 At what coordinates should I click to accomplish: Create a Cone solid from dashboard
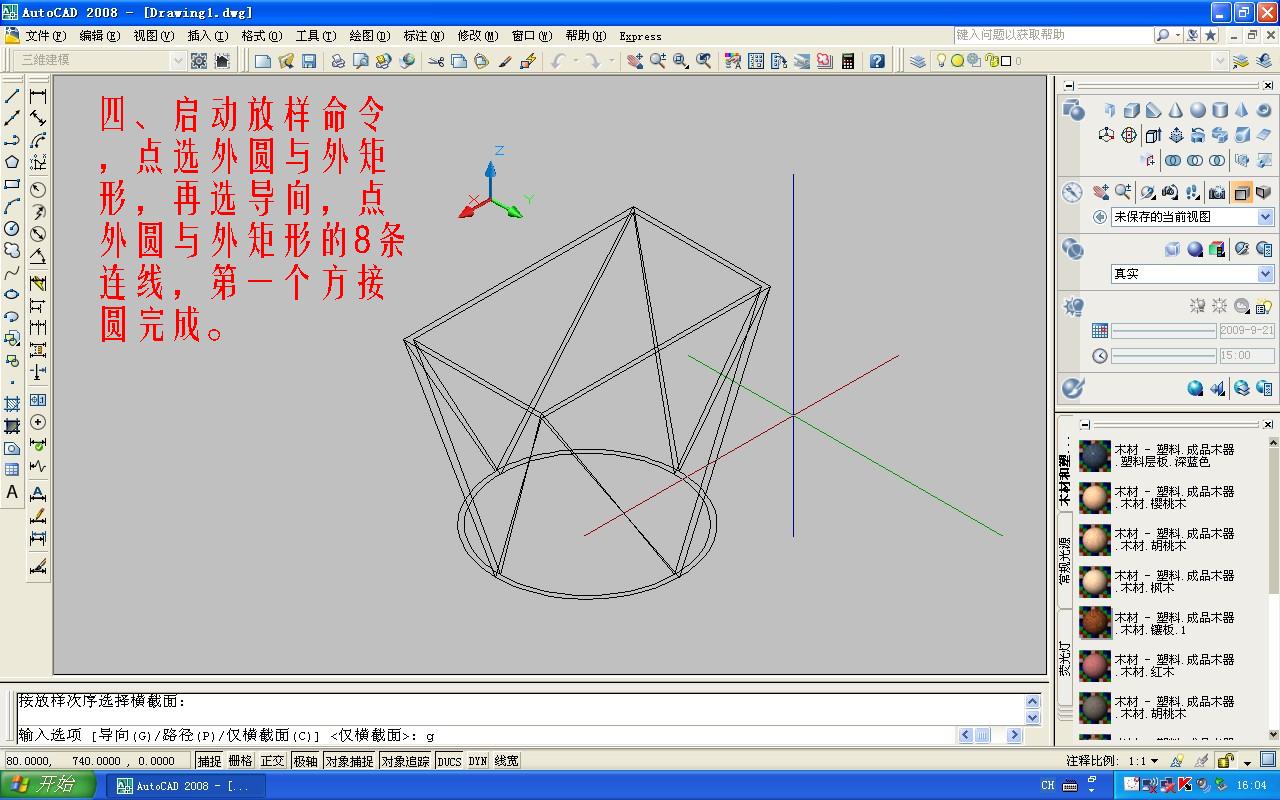tap(1175, 110)
